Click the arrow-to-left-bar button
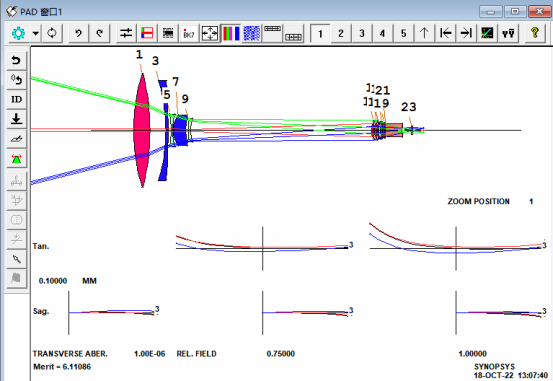The height and width of the screenshot is (381, 553). click(x=445, y=33)
